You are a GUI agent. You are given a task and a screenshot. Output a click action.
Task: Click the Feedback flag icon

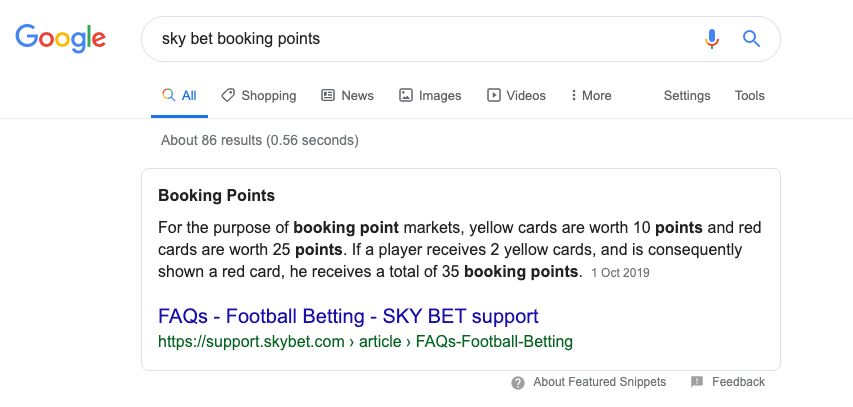tap(697, 381)
